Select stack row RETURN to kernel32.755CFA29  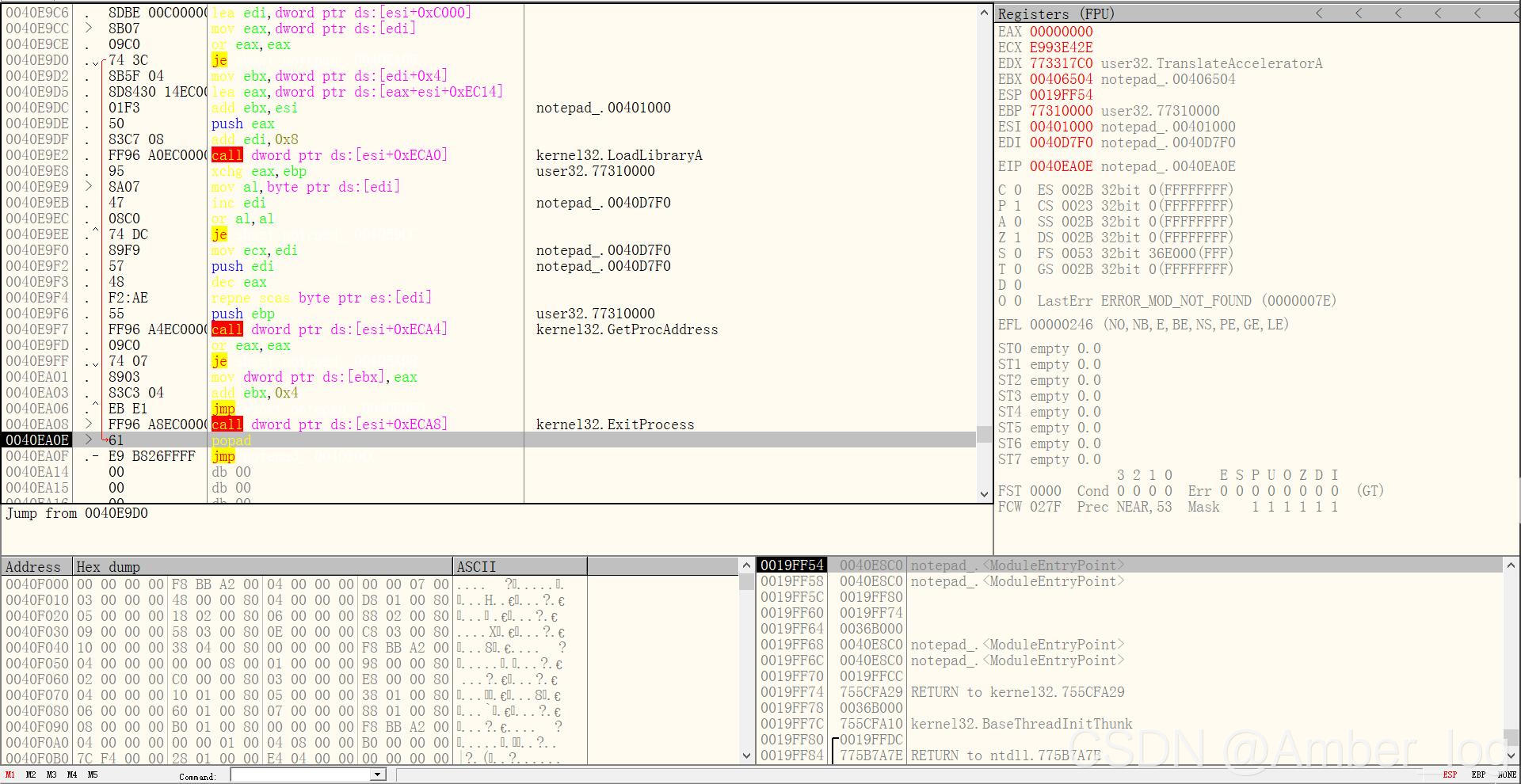tap(1130, 692)
